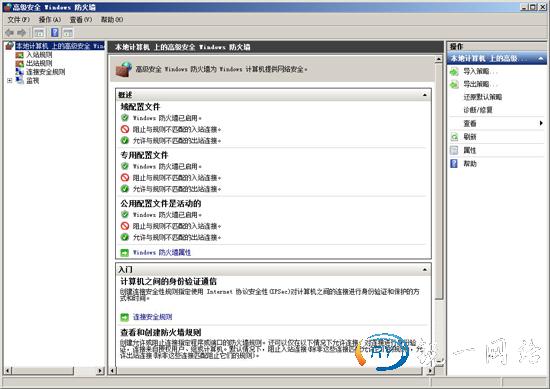The image size is (550, 389).
Task: Click the 导入策略 icon in actions pane
Action: pyautogui.click(x=454, y=72)
